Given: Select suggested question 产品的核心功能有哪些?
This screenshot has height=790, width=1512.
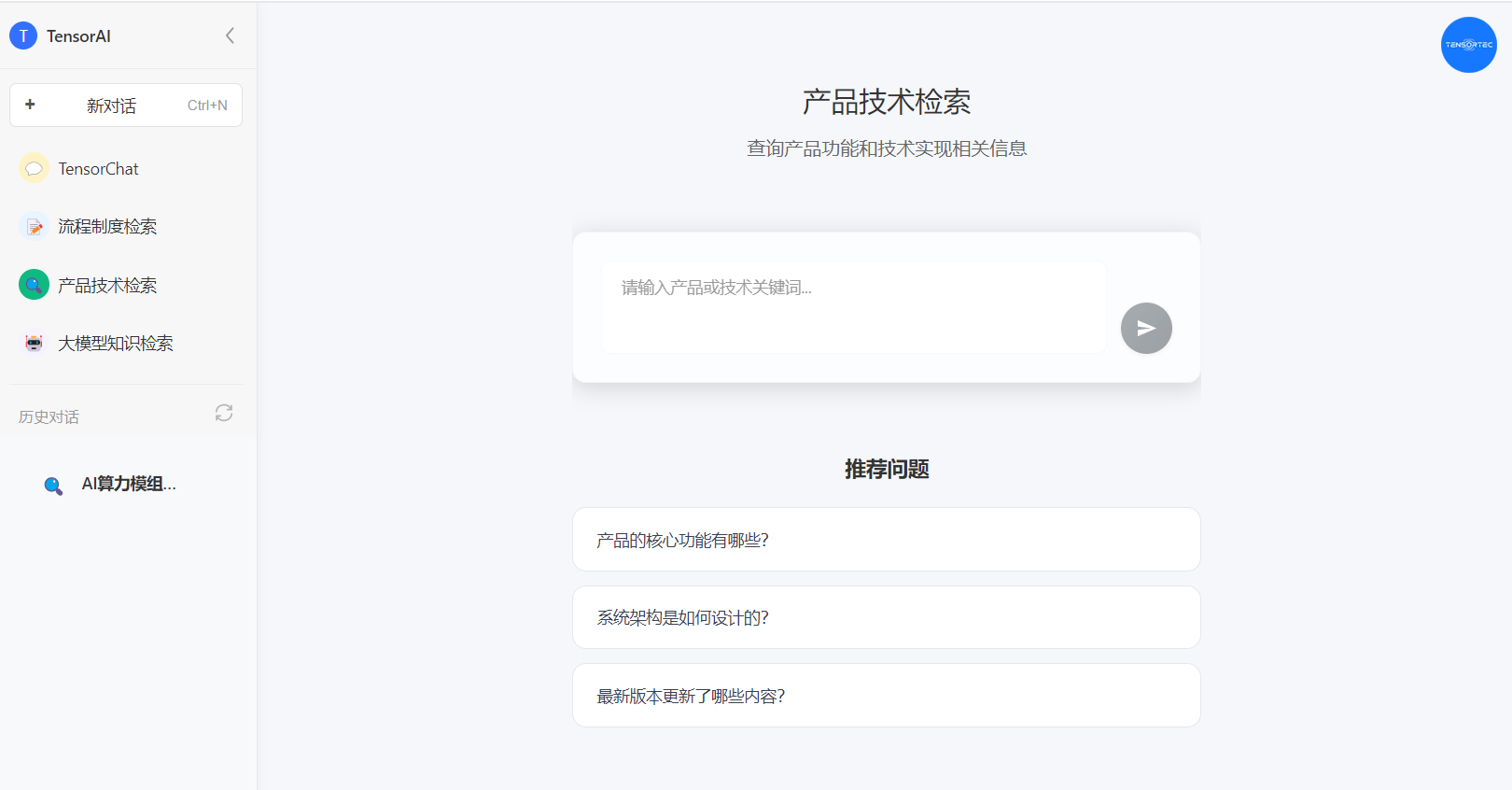Looking at the screenshot, I should pyautogui.click(x=886, y=540).
